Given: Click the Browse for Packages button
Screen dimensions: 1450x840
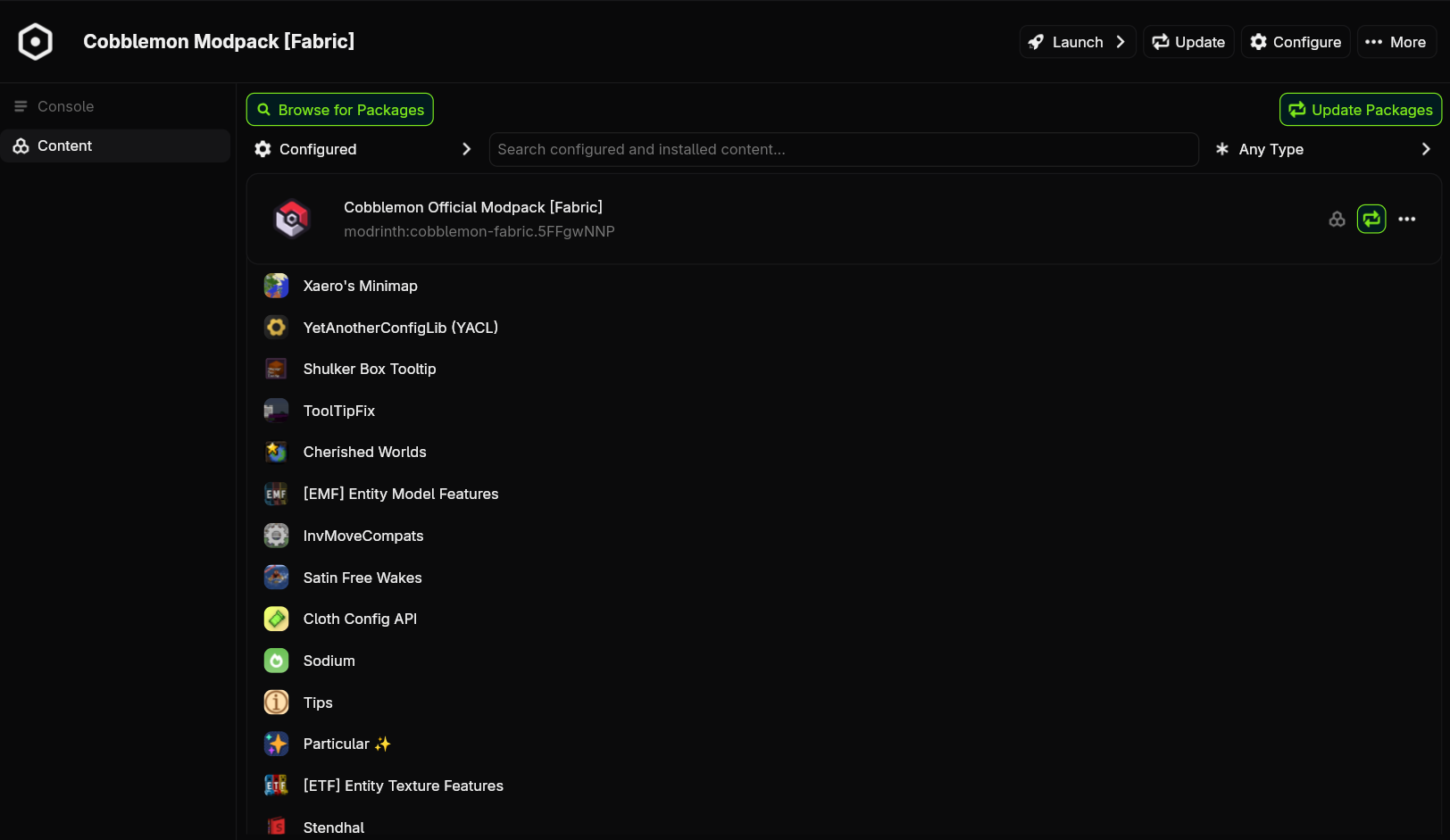Looking at the screenshot, I should click(x=340, y=110).
